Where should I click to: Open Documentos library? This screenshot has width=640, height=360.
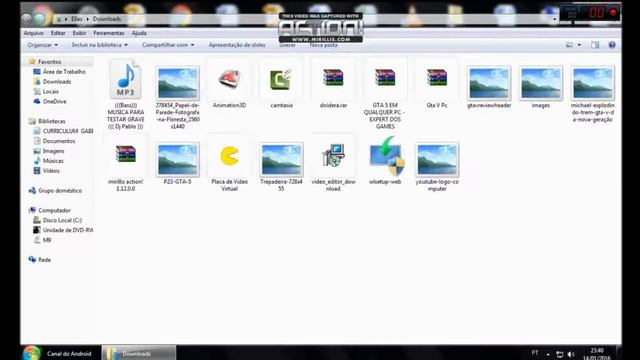click(x=59, y=141)
